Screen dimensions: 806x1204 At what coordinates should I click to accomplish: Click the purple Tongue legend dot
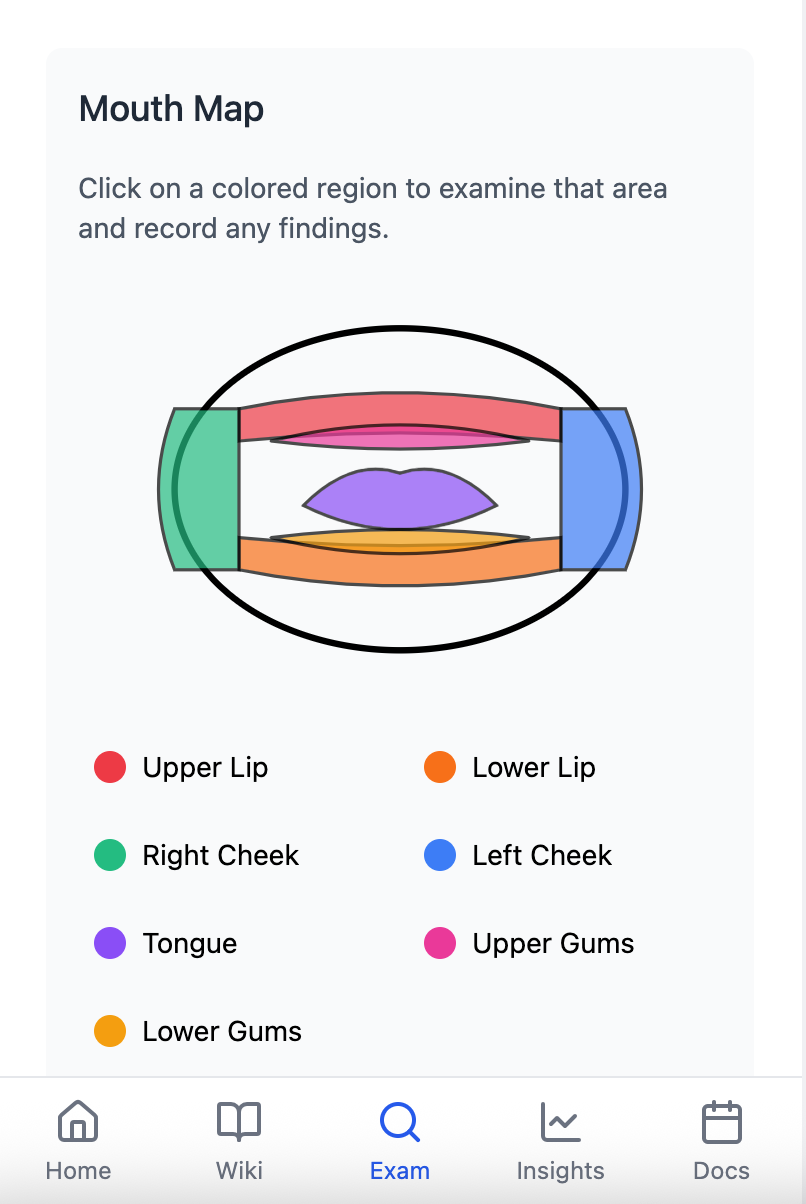point(110,944)
